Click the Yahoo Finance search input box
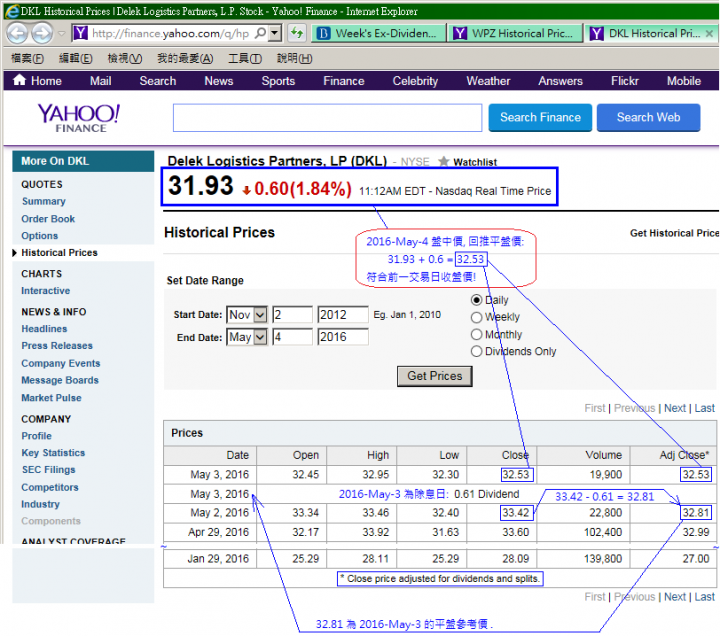This screenshot has width=720, height=636. pyautogui.click(x=327, y=118)
